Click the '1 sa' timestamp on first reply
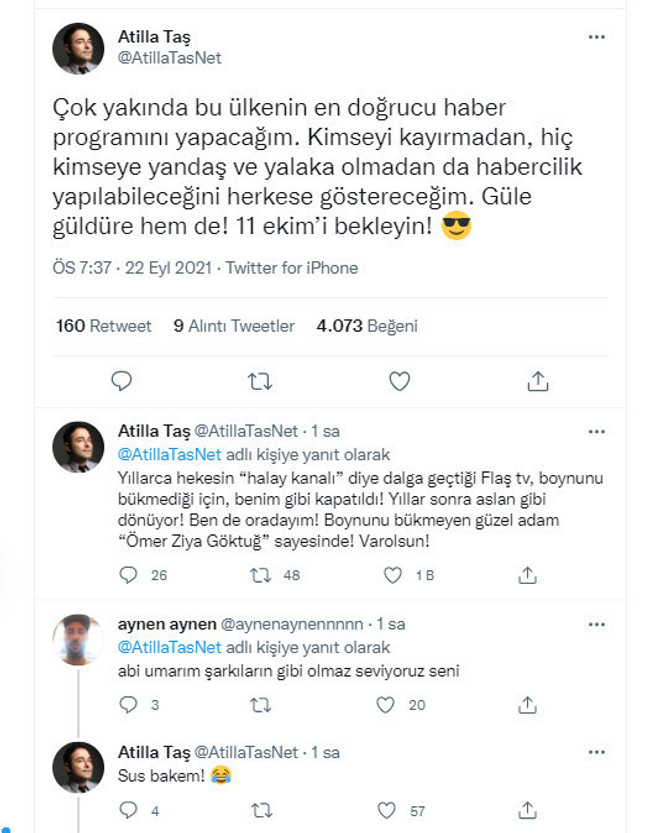 pos(328,432)
